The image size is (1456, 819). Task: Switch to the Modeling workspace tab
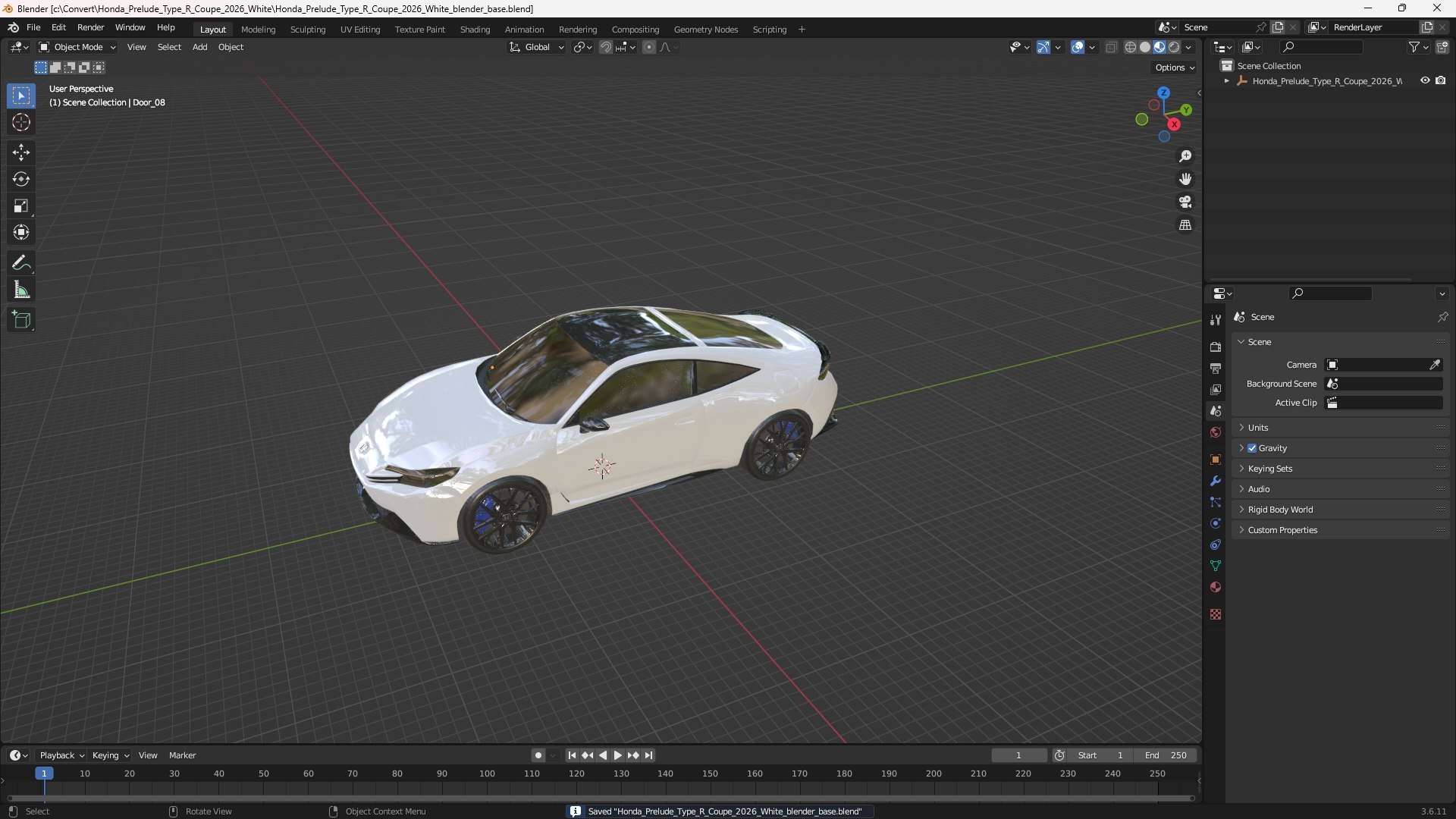[258, 30]
